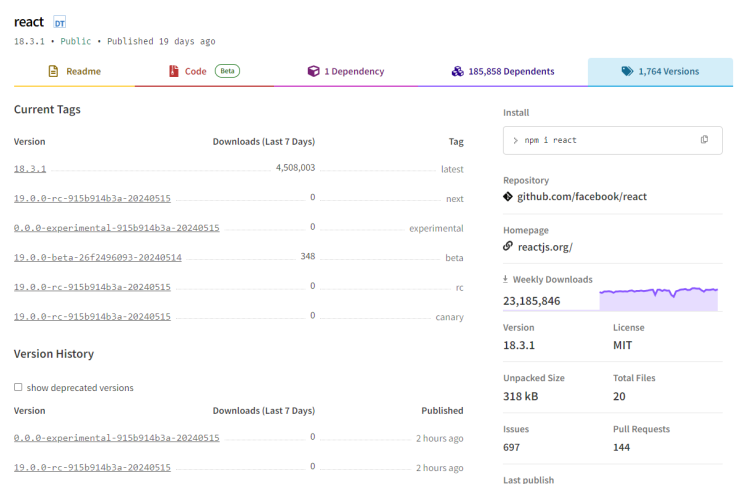Open the Readme tab
Image resolution: width=743 pixels, height=484 pixels.
(74, 71)
